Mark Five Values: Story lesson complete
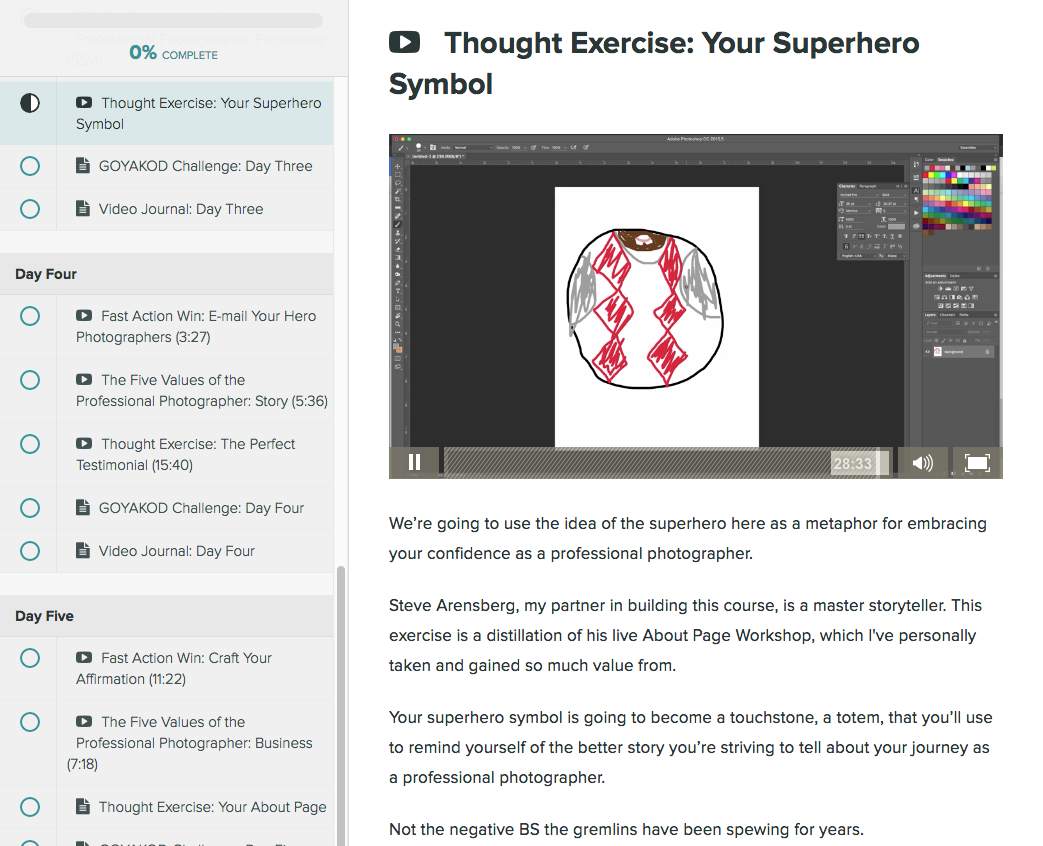Screen dimensions: 1043x846 coord(30,380)
